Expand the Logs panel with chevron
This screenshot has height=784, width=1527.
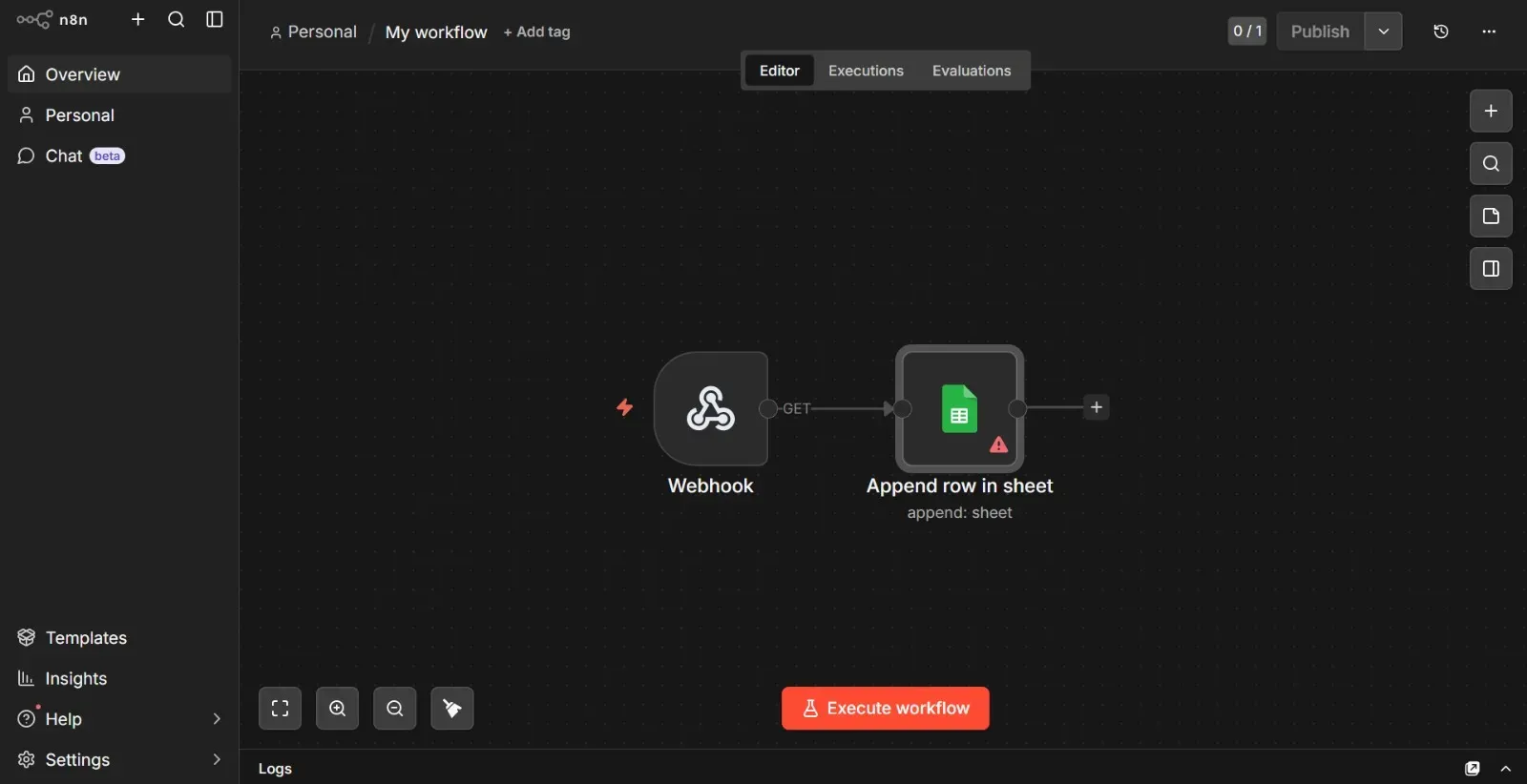(x=1505, y=769)
